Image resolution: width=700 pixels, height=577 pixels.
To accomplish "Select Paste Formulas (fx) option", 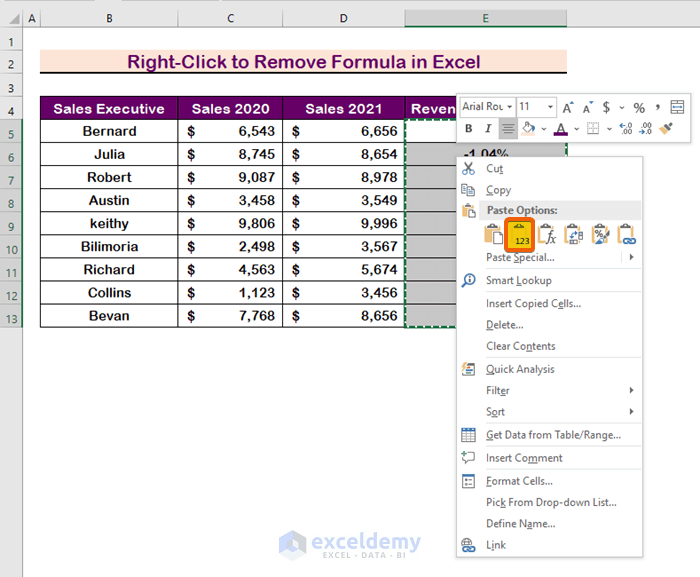I will [x=547, y=234].
